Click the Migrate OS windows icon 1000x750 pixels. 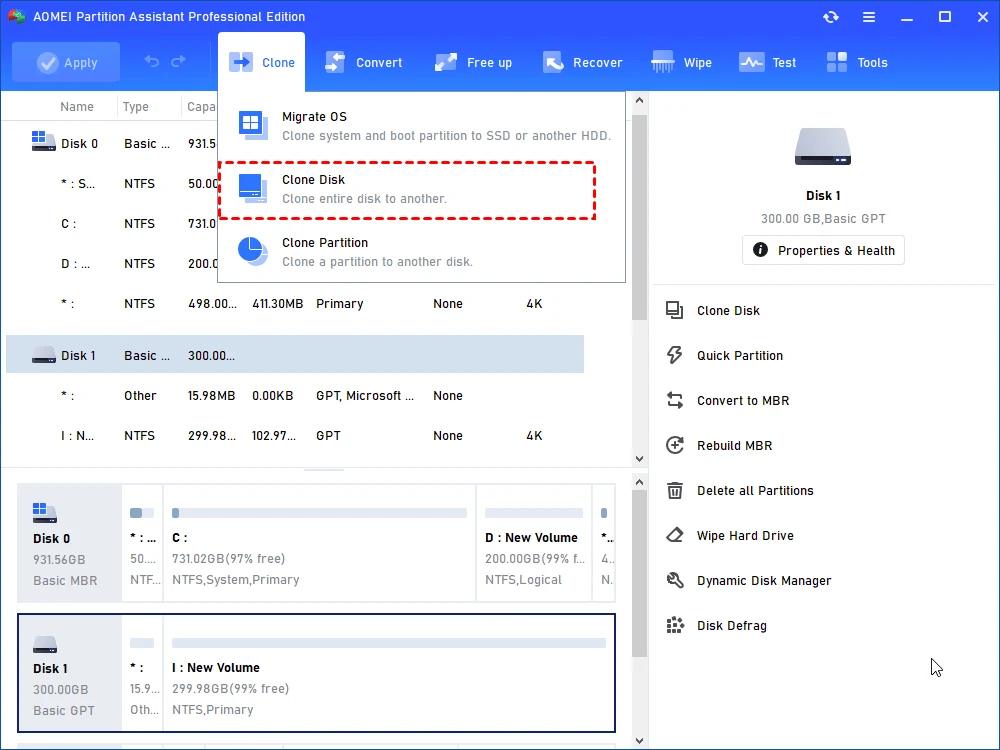(253, 125)
